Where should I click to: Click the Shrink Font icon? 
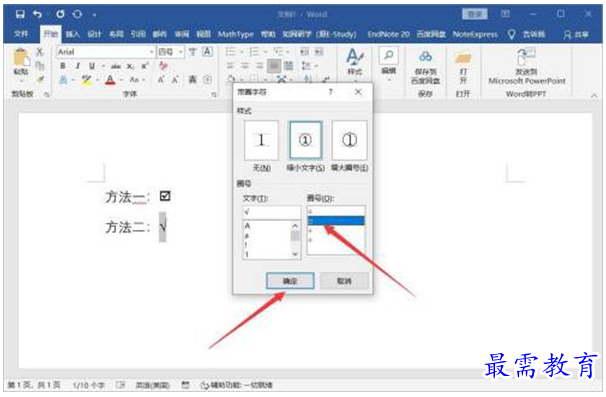click(175, 80)
